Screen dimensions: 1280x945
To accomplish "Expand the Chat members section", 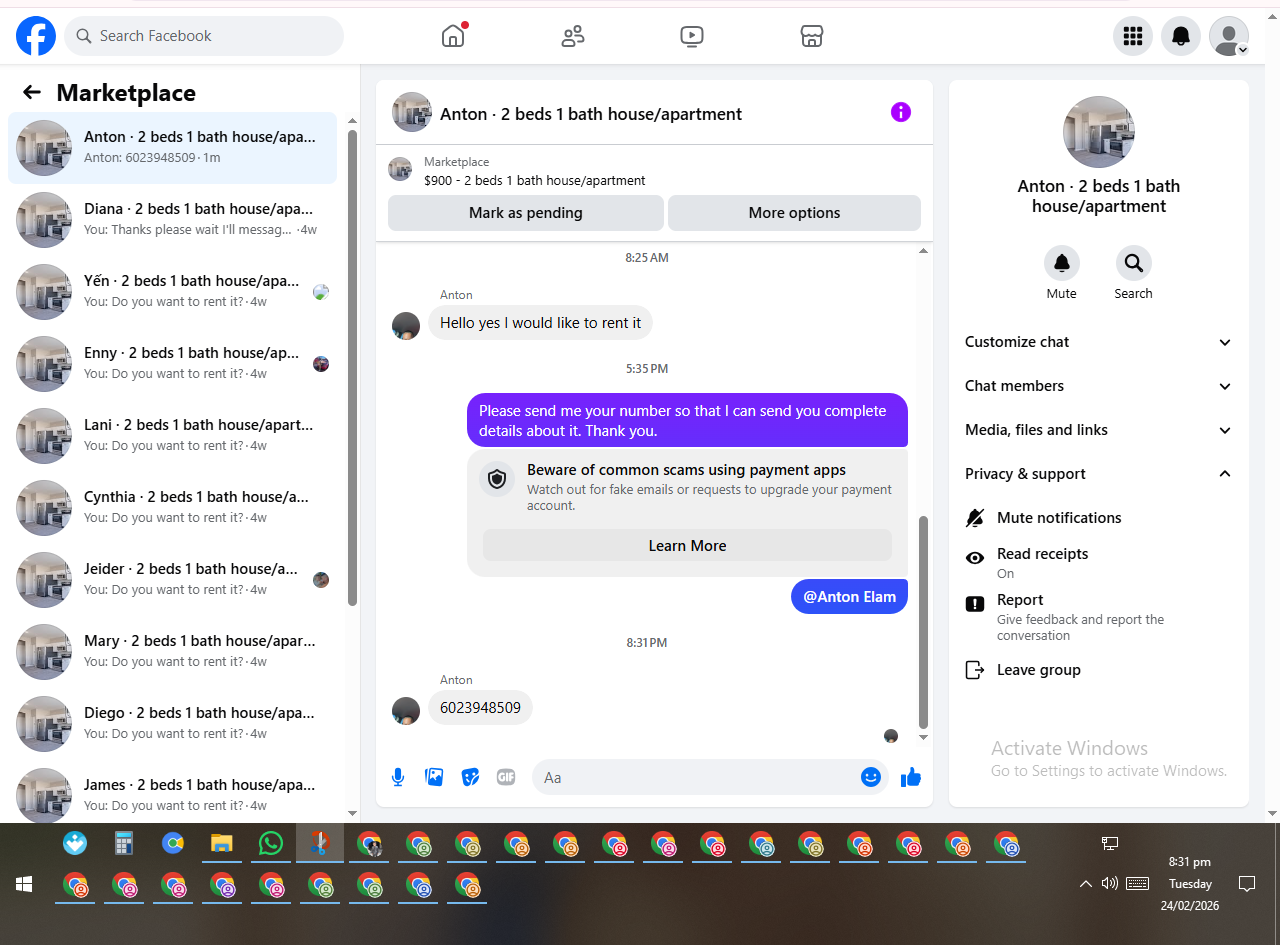I will coord(1099,386).
